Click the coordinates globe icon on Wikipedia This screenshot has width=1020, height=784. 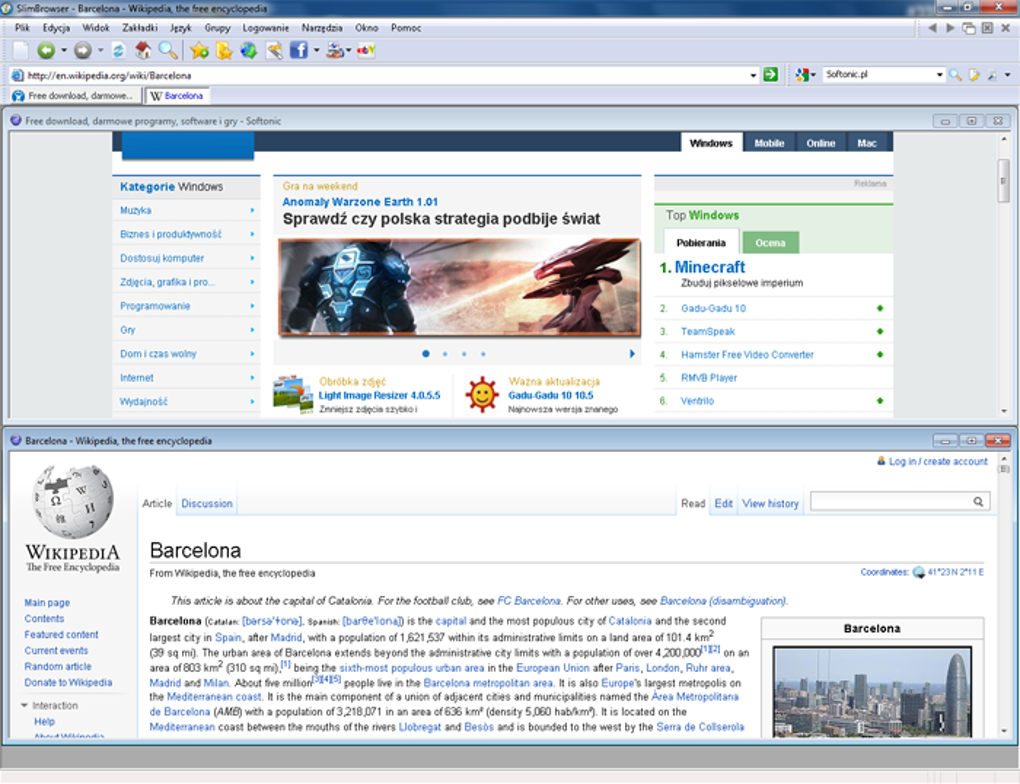point(919,573)
